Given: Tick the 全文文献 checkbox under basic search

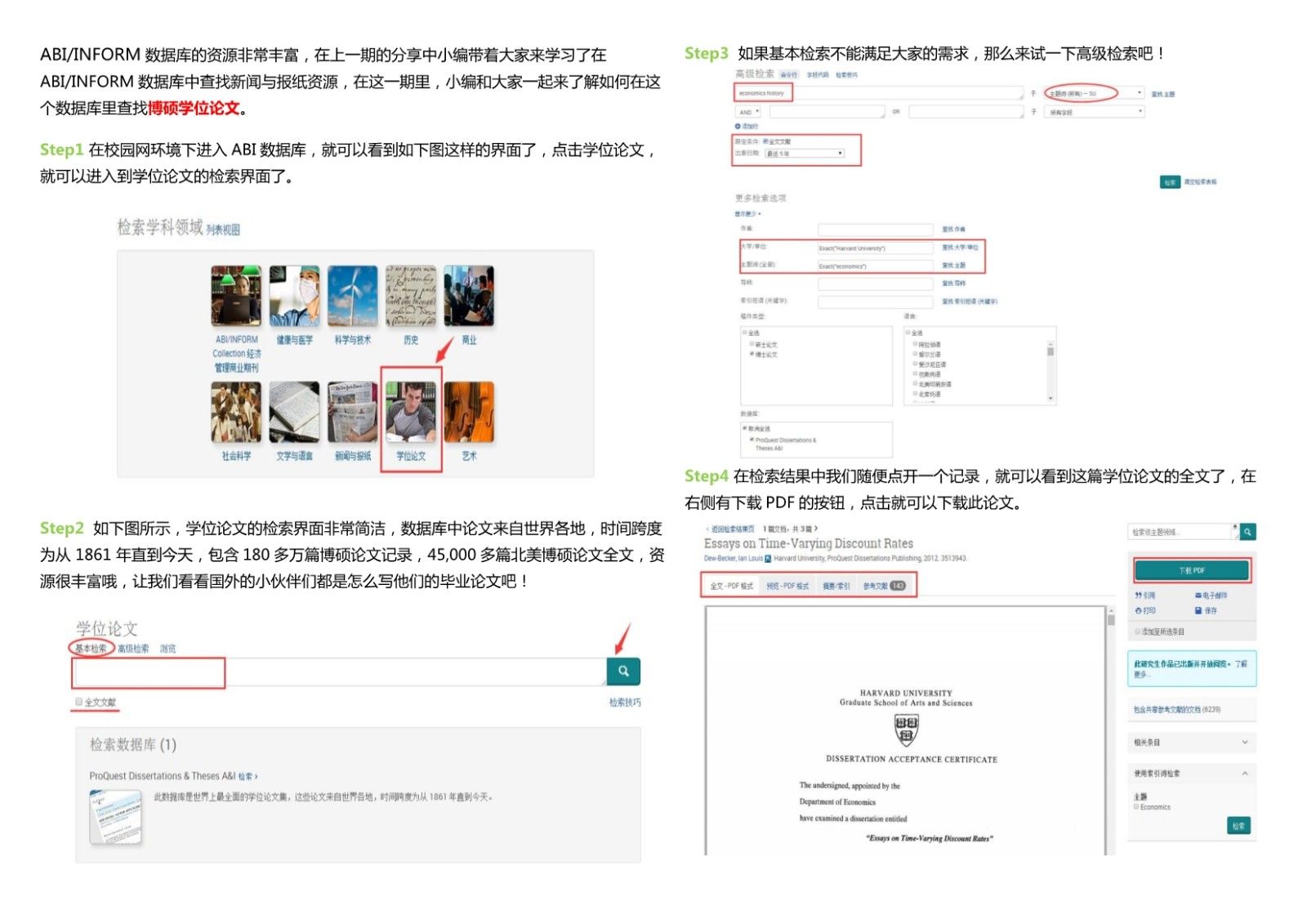Looking at the screenshot, I should click(79, 702).
